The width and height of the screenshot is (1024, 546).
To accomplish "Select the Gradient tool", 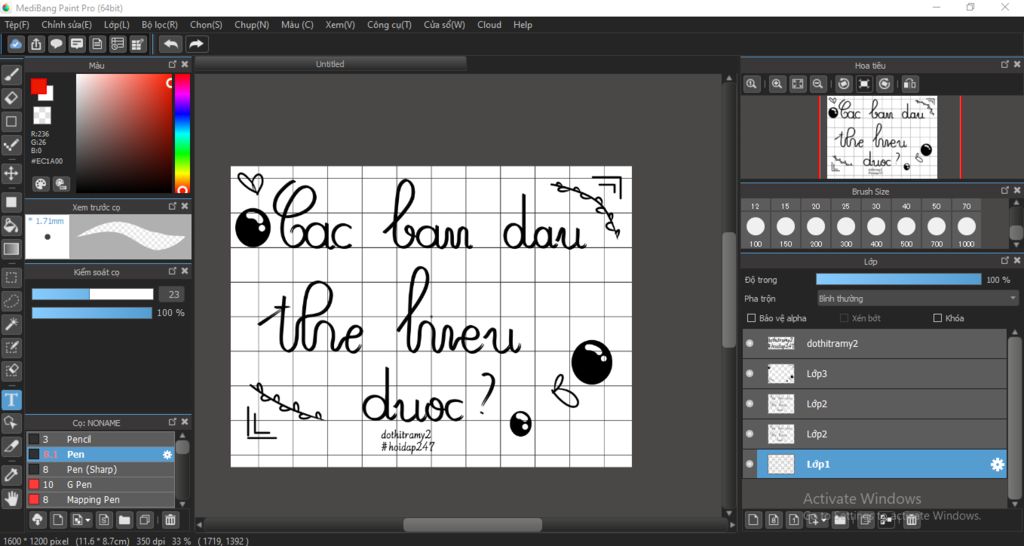I will click(11, 249).
